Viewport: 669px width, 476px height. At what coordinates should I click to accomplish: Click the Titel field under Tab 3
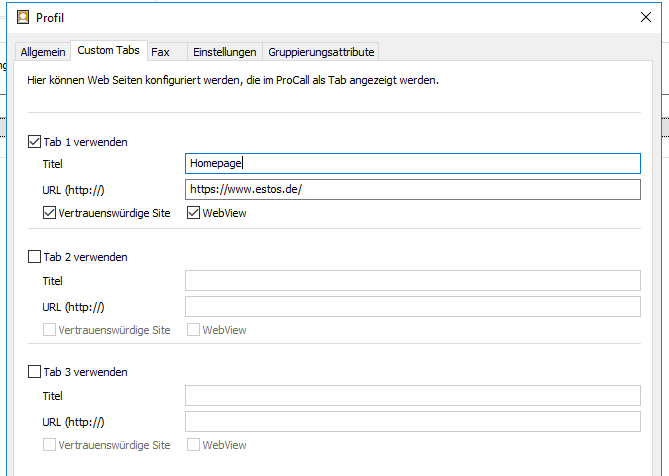click(412, 396)
